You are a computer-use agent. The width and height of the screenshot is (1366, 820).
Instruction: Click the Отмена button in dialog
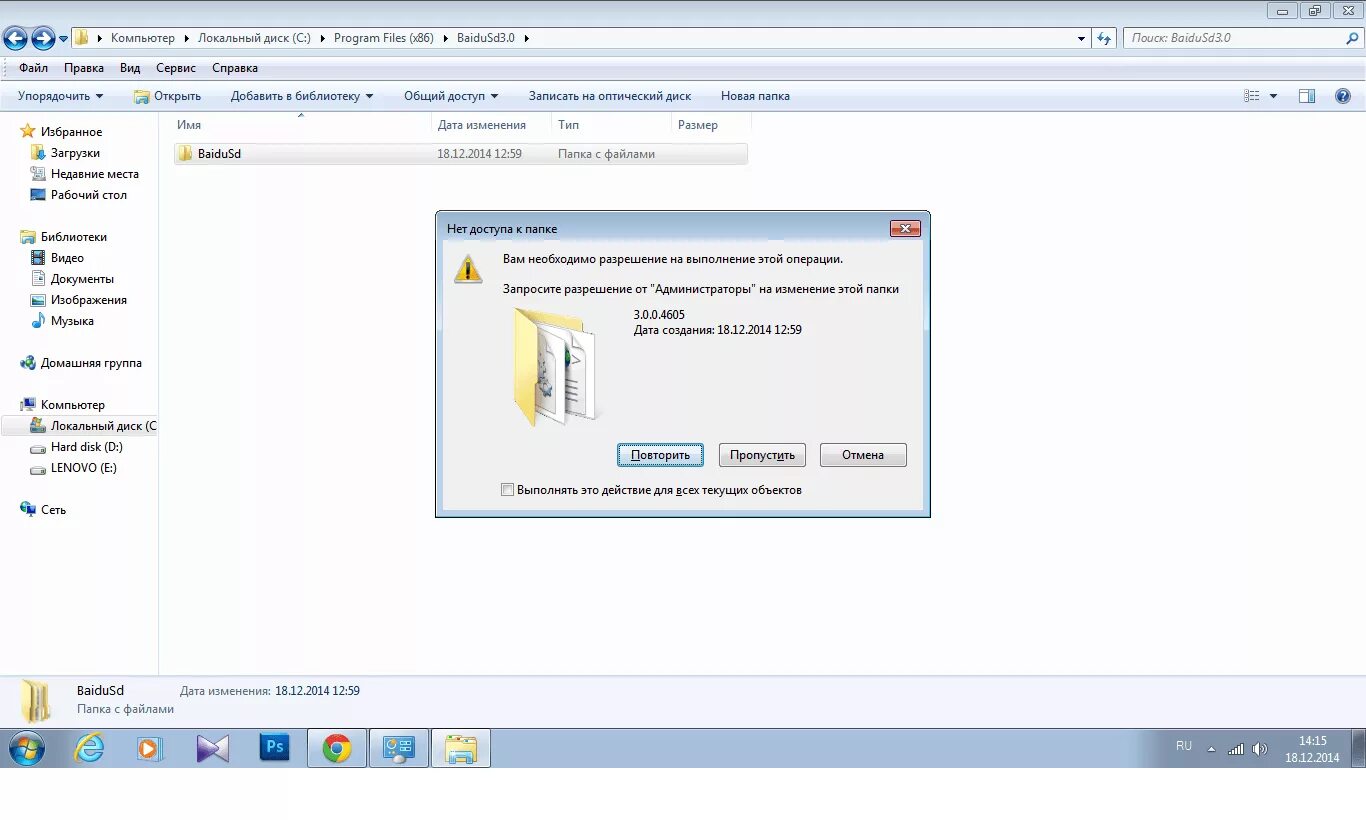click(863, 455)
